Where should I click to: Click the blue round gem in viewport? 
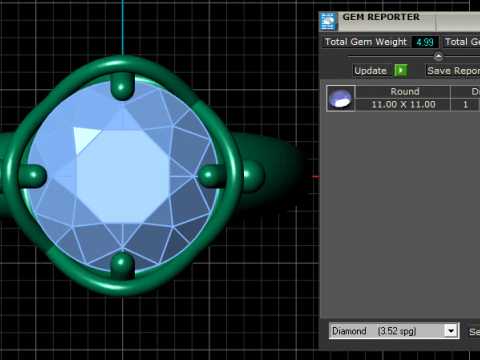(x=123, y=177)
